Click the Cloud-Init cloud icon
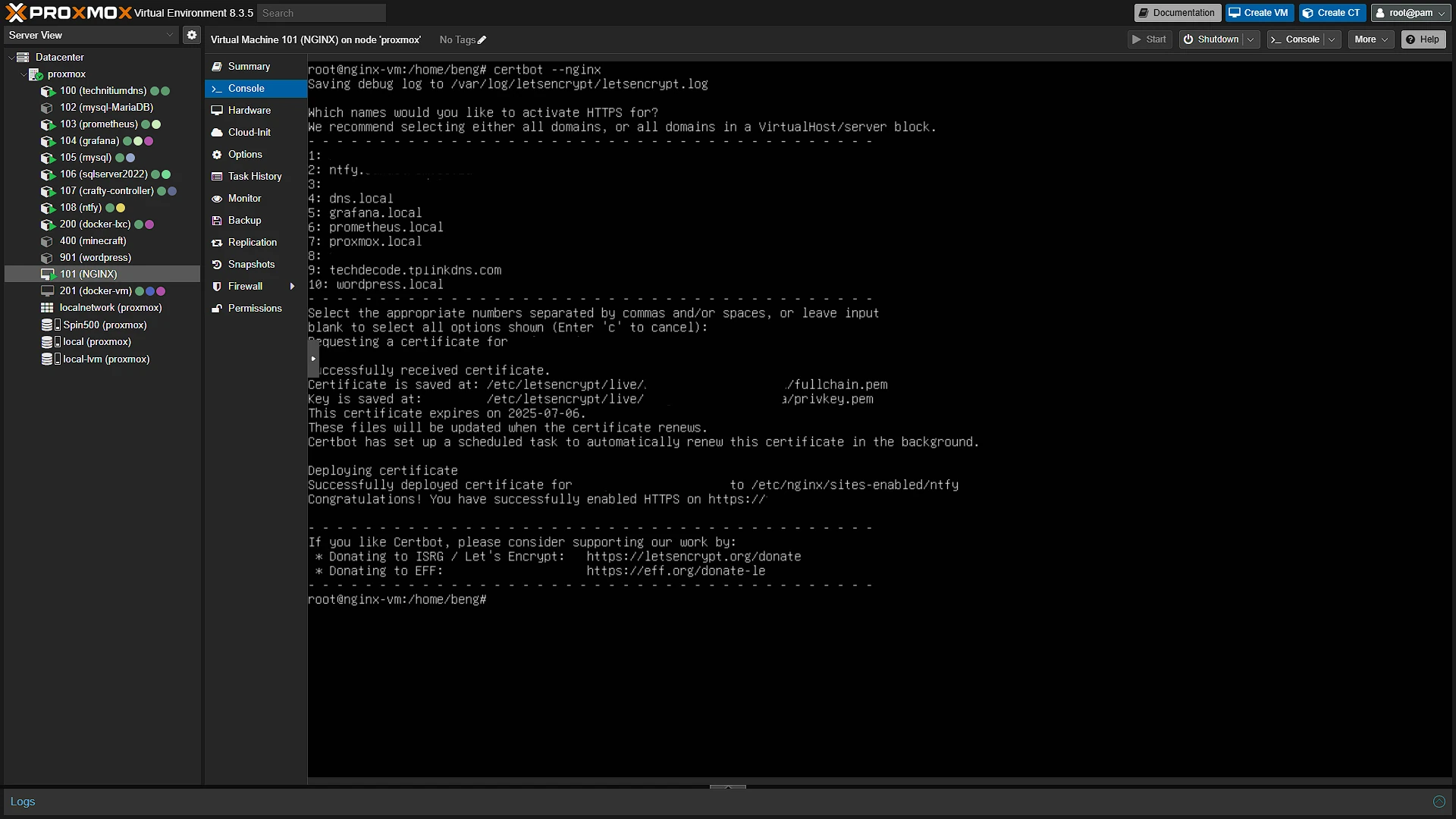Screen dimensions: 1456x819 (217, 133)
